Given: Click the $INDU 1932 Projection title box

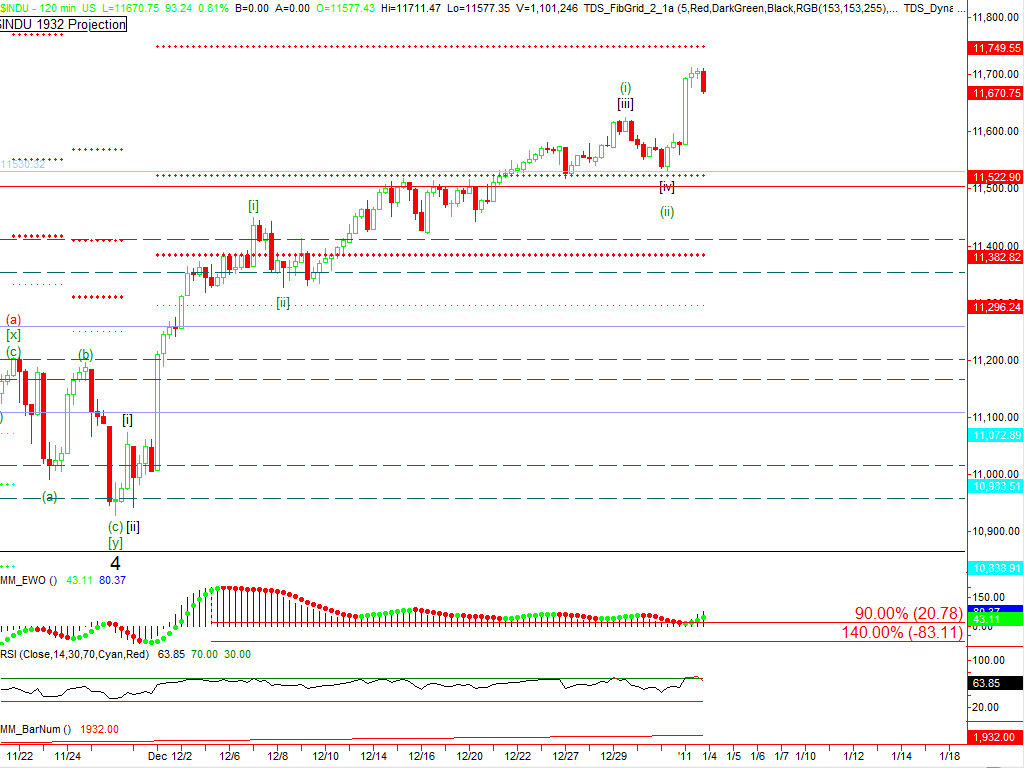Looking at the screenshot, I should (64, 24).
